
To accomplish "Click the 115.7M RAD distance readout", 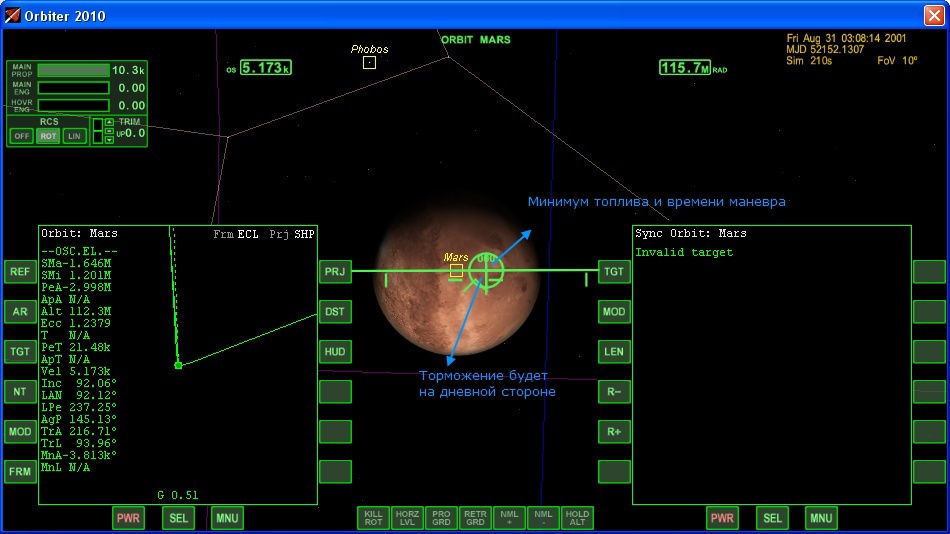I will [x=684, y=67].
